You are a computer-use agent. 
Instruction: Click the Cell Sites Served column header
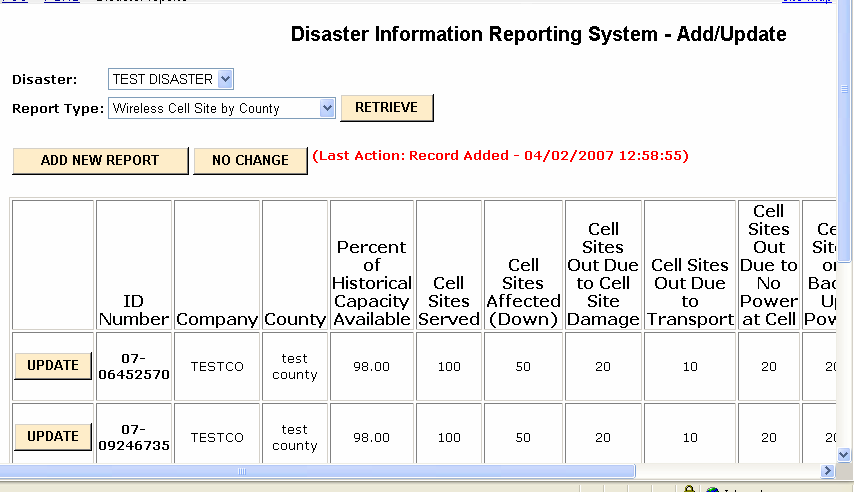point(449,301)
